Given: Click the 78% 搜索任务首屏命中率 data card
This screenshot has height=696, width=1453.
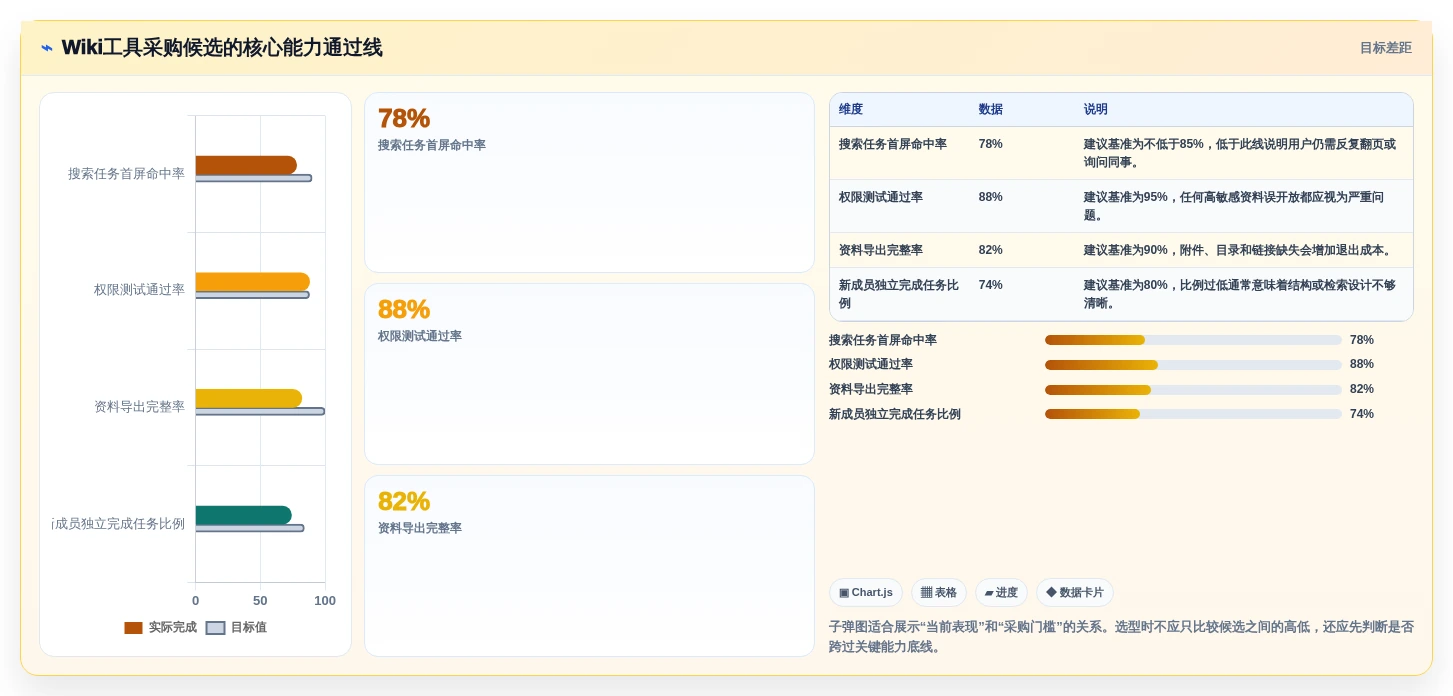Looking at the screenshot, I should point(589,182).
